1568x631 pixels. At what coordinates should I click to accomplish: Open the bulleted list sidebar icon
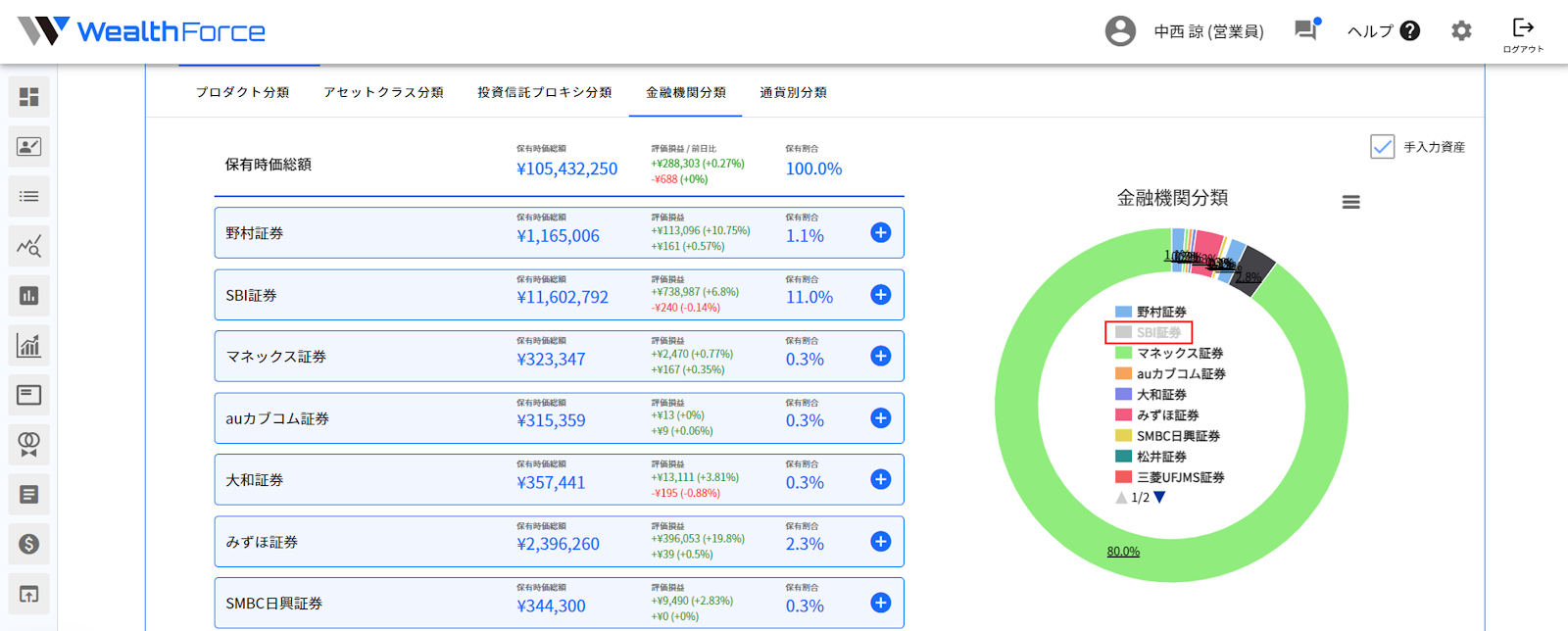coord(28,196)
